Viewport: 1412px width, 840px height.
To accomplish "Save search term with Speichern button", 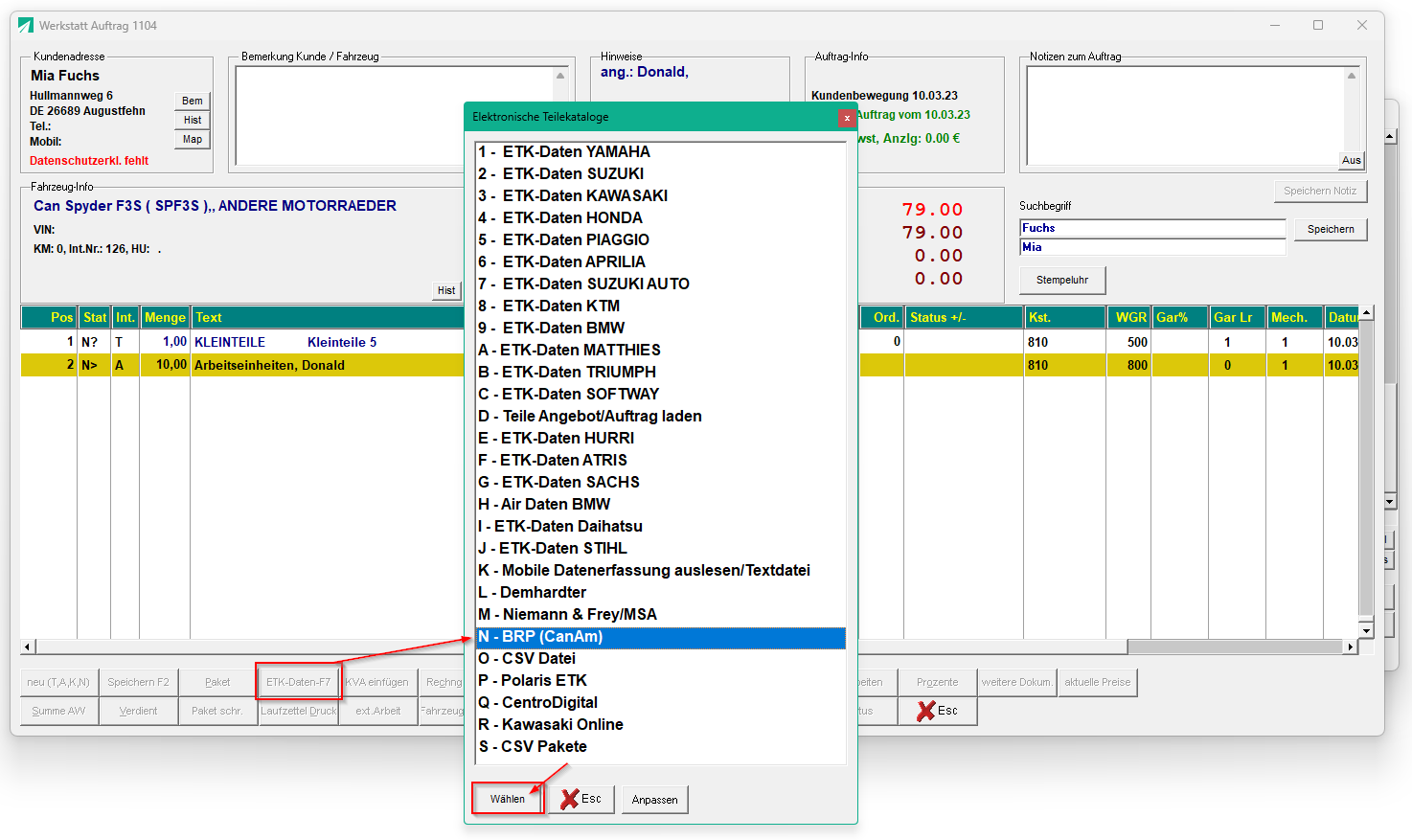I will click(1331, 229).
